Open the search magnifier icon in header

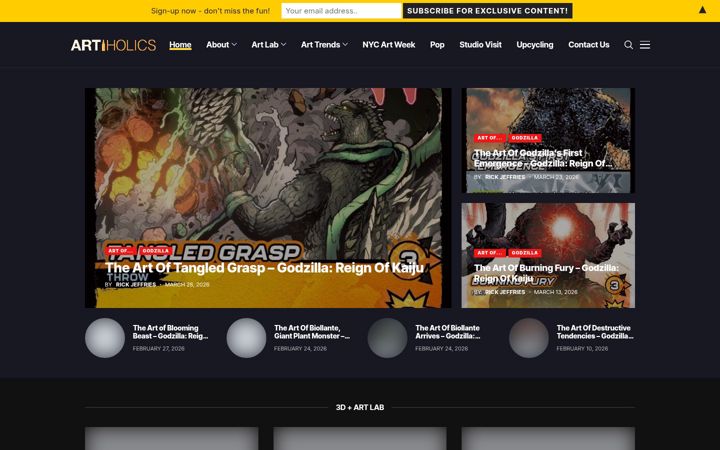[628, 45]
